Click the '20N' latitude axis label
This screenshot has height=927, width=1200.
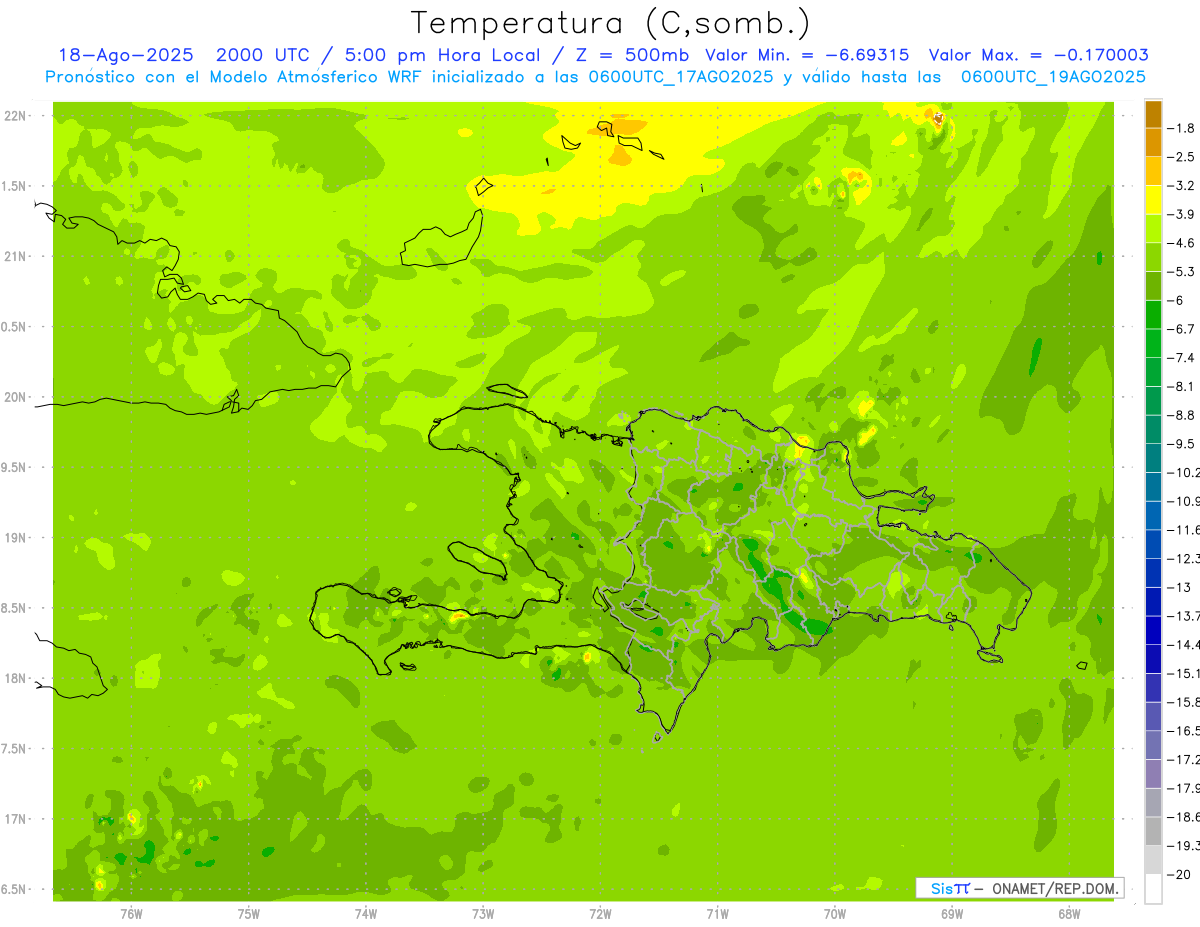(15, 397)
